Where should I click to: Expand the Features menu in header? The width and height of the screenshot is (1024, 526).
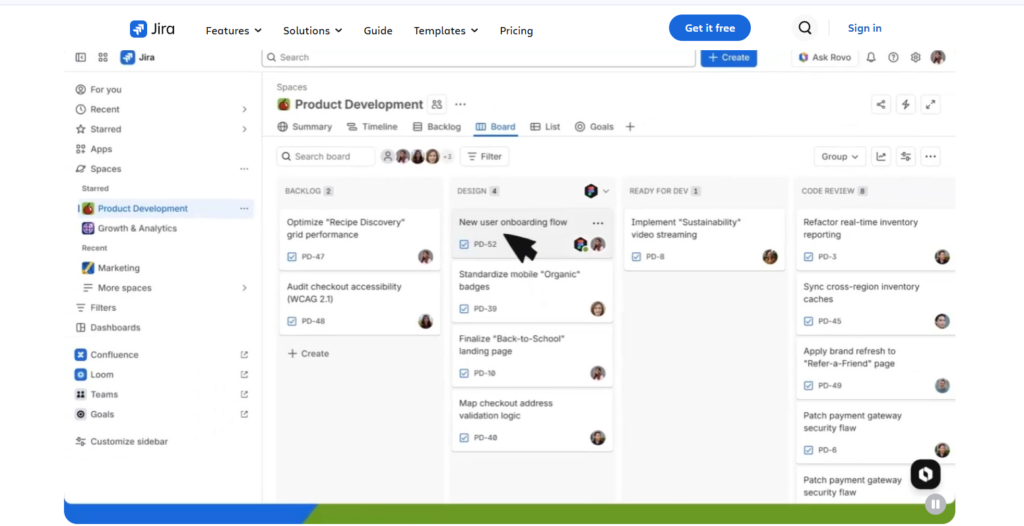click(x=233, y=31)
